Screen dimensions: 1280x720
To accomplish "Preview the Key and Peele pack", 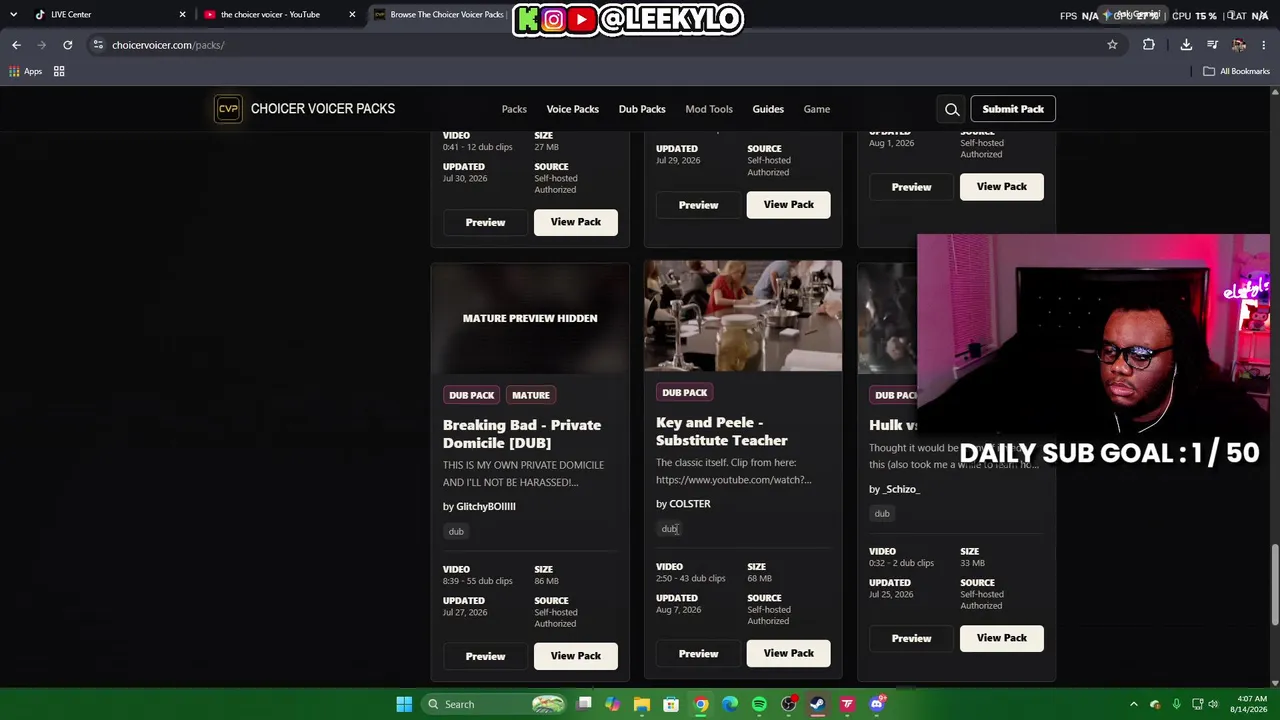I will click(698, 653).
